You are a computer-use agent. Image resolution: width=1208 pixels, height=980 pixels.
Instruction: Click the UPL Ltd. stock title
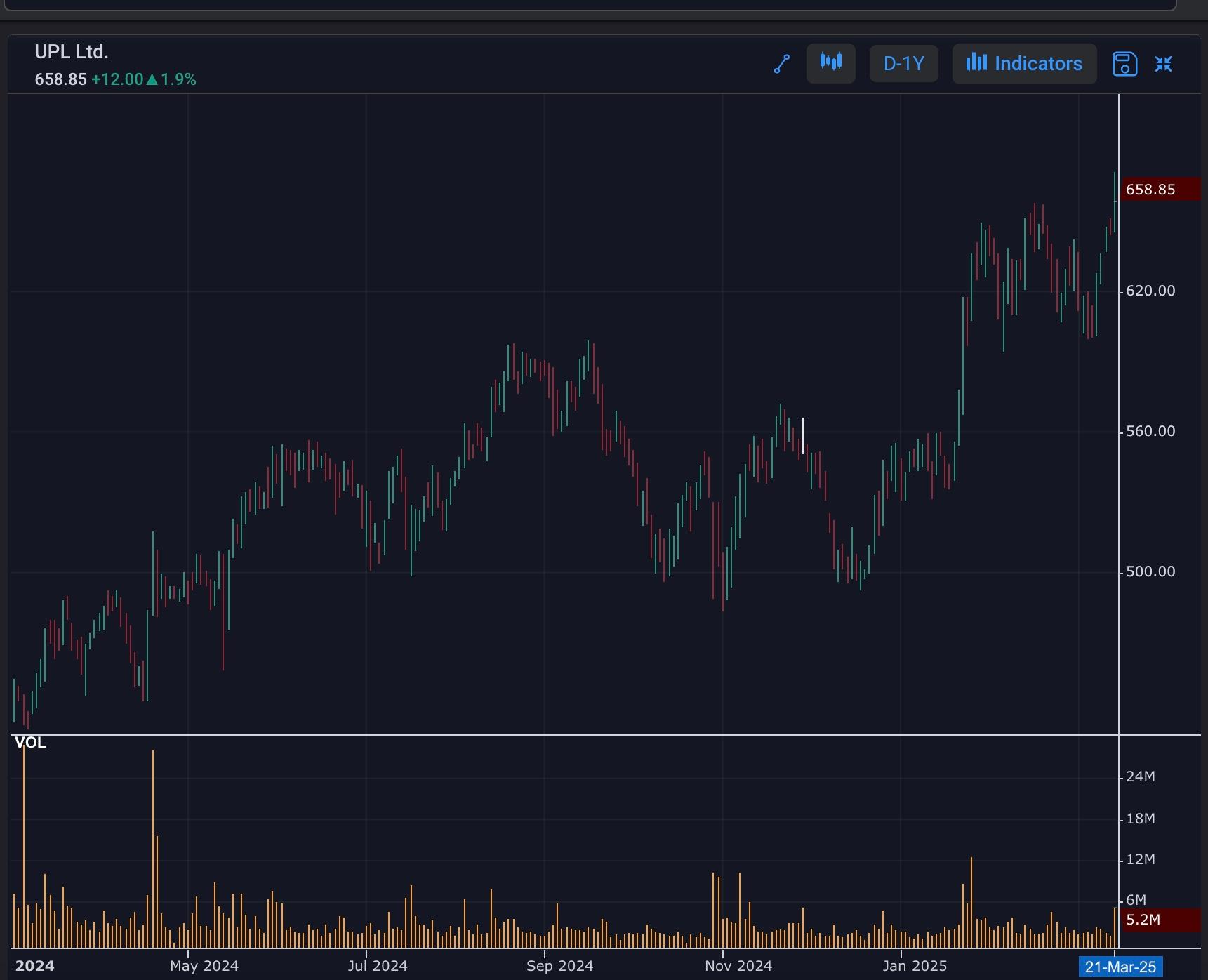[x=72, y=52]
